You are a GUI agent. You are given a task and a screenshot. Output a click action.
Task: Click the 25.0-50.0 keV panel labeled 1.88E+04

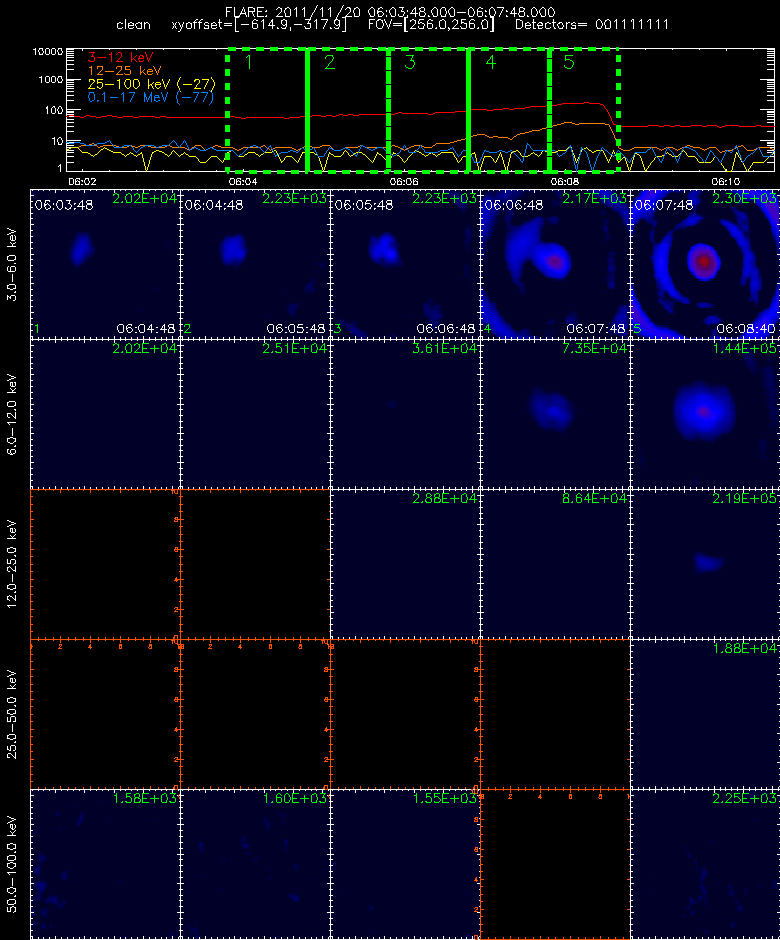705,714
